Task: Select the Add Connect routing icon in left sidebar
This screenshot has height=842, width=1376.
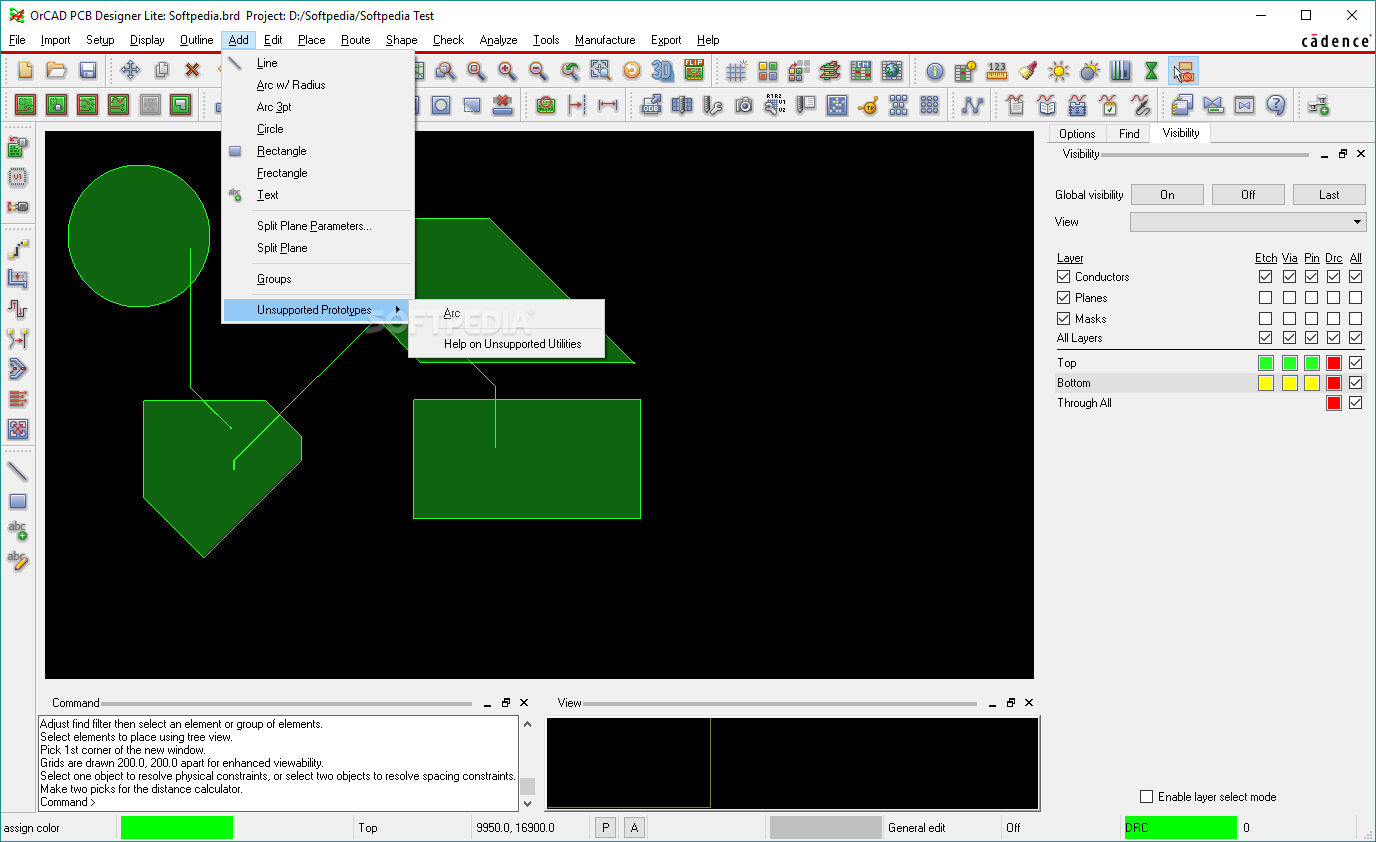Action: tap(18, 248)
